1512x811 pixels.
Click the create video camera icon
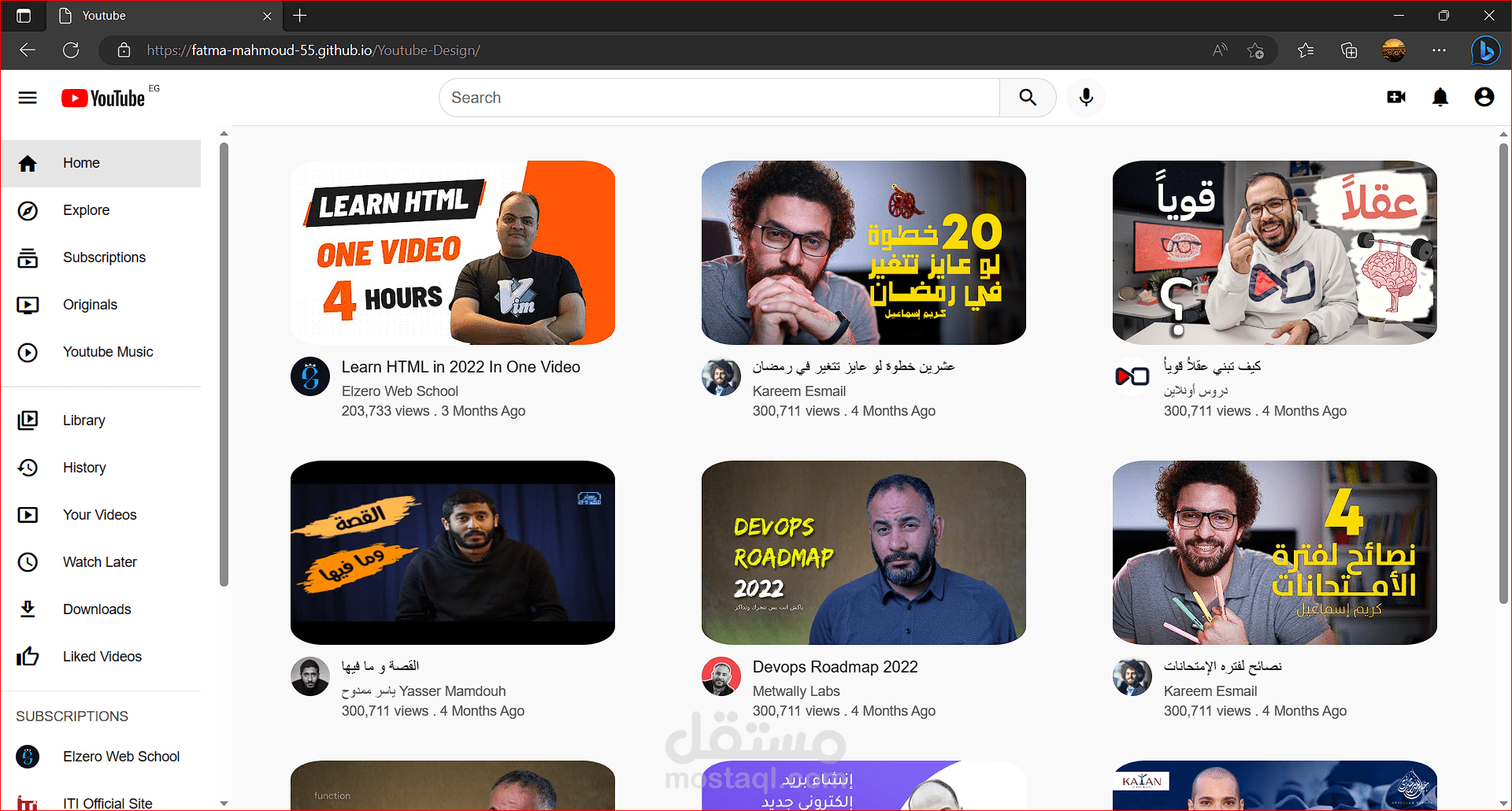pyautogui.click(x=1396, y=97)
